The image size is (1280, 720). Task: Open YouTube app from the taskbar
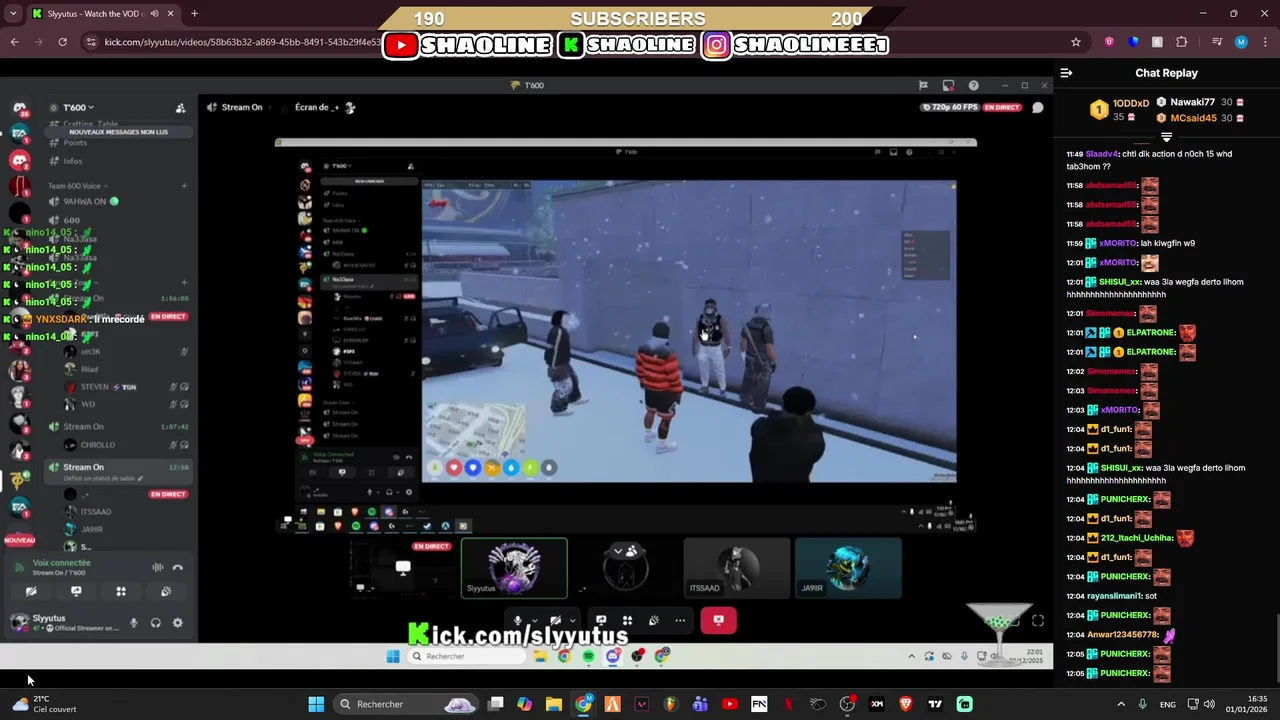tap(729, 704)
